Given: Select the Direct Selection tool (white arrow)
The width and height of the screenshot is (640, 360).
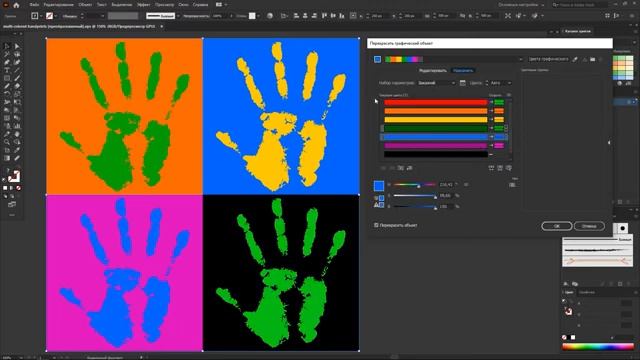Looking at the screenshot, I should (x=17, y=46).
